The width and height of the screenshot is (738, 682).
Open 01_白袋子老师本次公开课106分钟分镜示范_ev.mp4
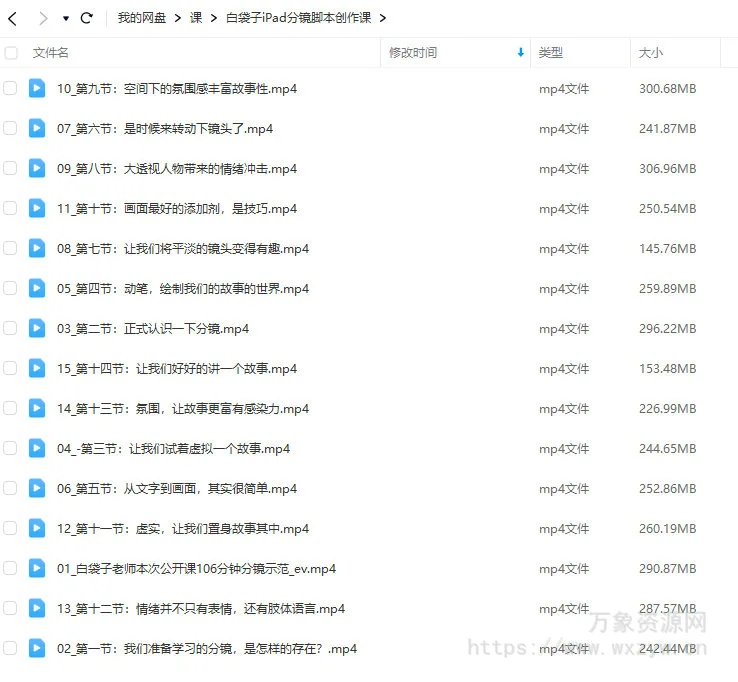pyautogui.click(x=196, y=568)
